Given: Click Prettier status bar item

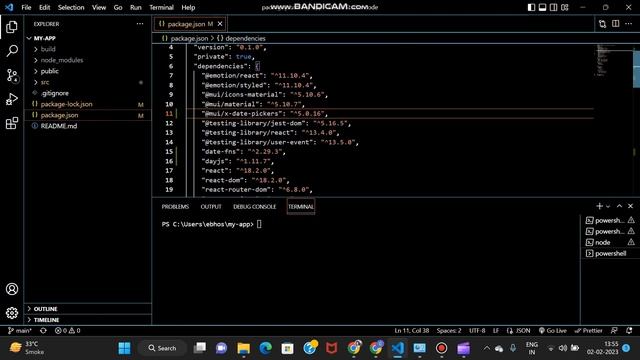Looking at the screenshot, I should 588,331.
